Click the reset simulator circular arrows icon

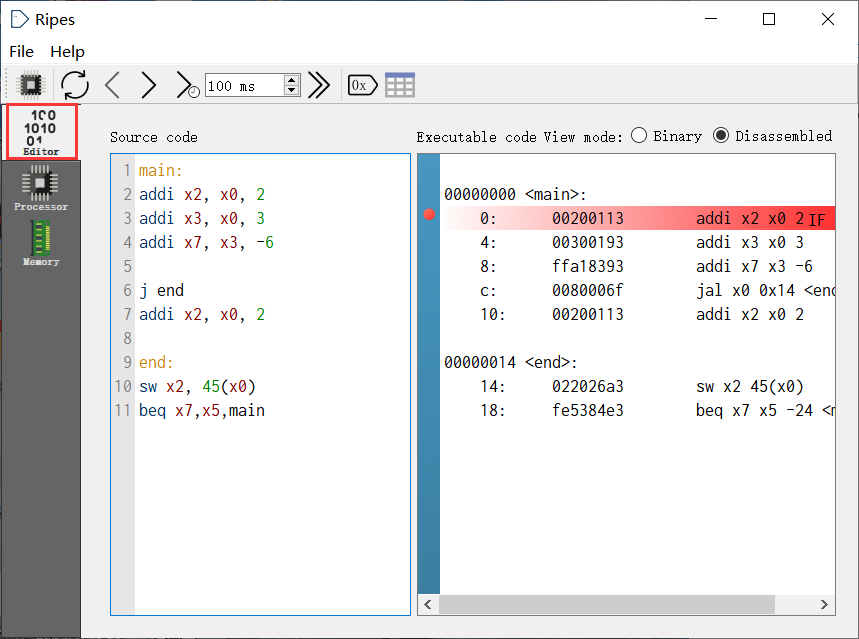coord(75,85)
